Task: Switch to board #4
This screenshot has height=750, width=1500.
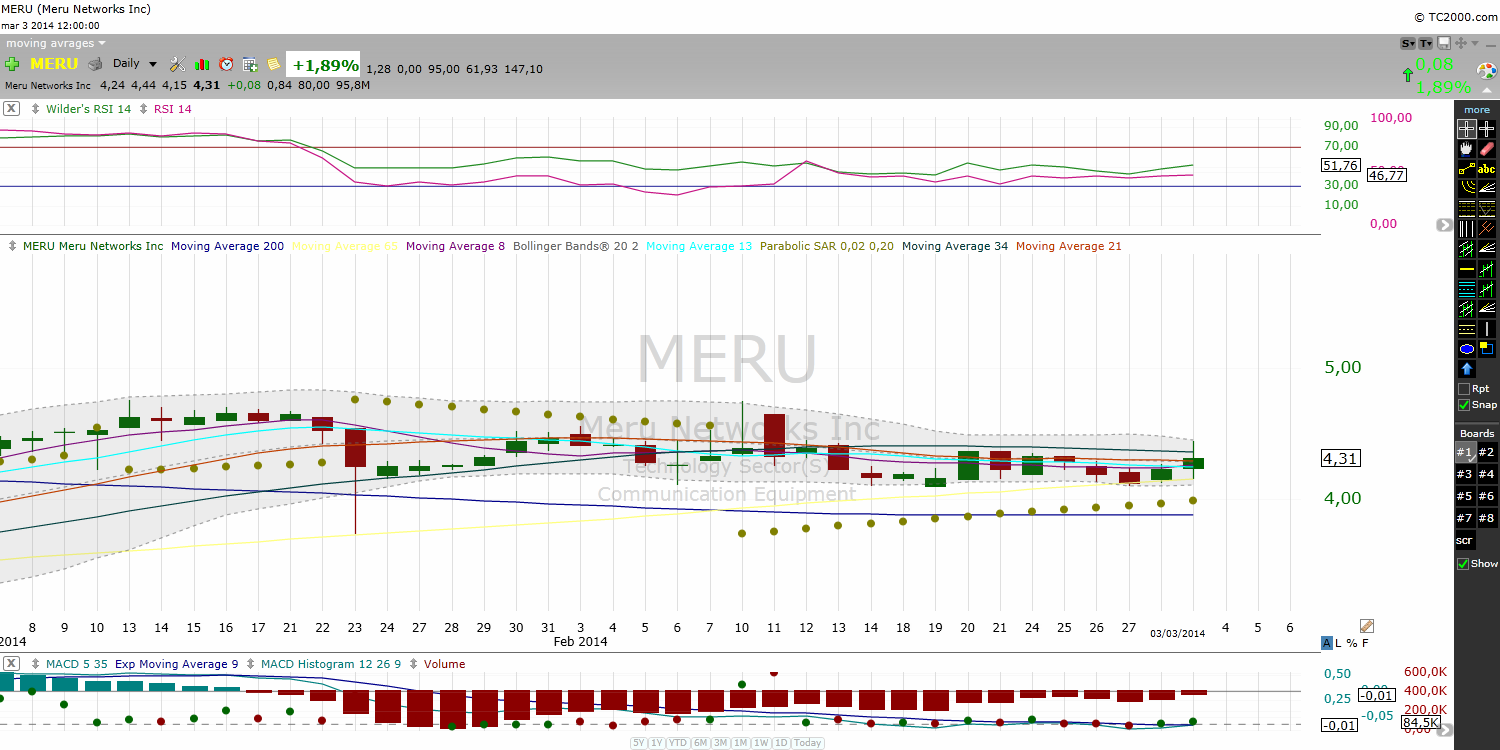Action: pos(1487,474)
